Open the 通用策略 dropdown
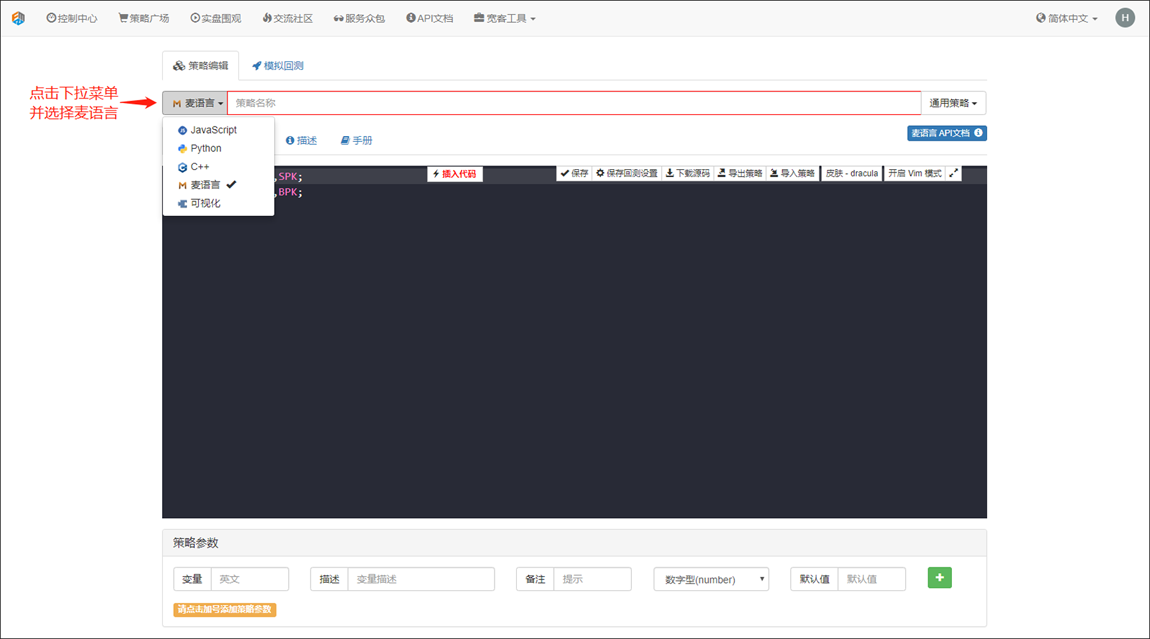1150x639 pixels. (x=953, y=103)
